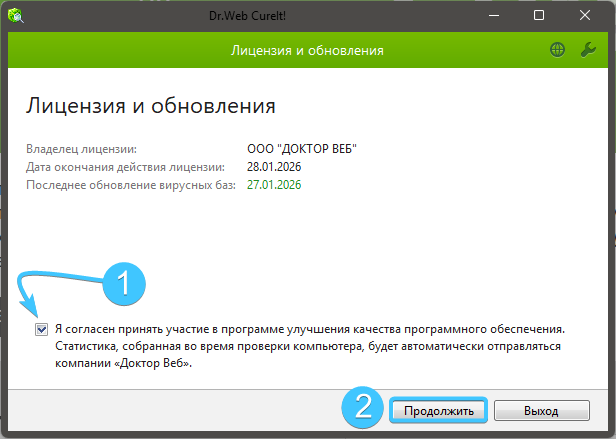Click the large "Лицензия и обновления" heading

(x=150, y=105)
